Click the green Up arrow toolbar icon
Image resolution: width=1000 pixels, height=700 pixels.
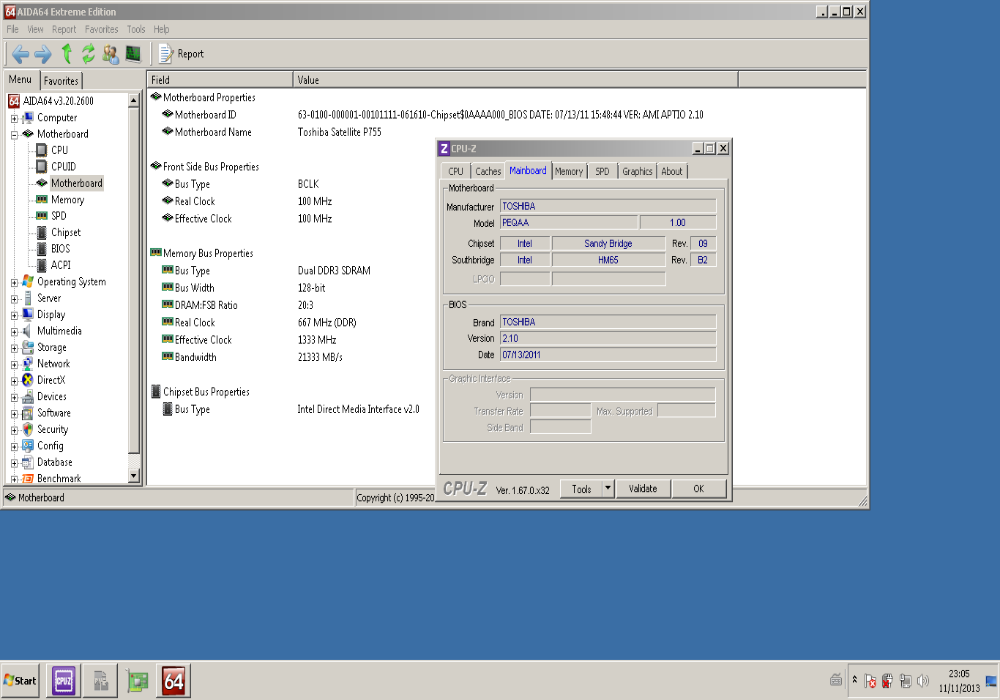point(66,54)
